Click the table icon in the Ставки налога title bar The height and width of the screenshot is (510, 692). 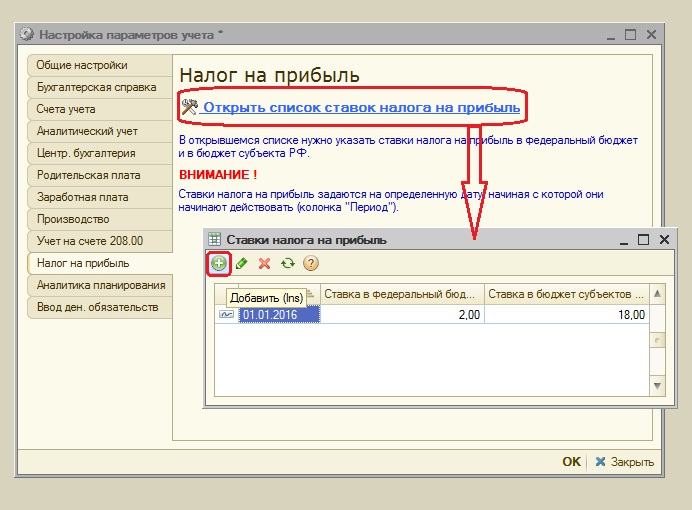[x=214, y=240]
